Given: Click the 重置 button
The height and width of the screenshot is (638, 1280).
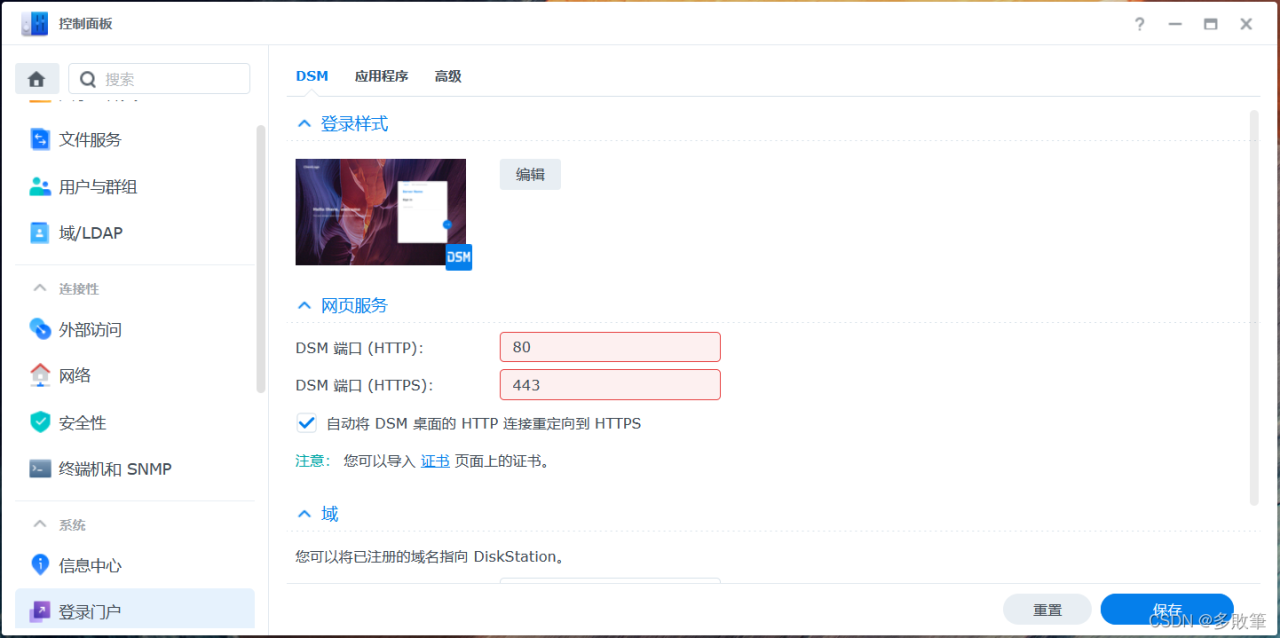Looking at the screenshot, I should click(1048, 610).
